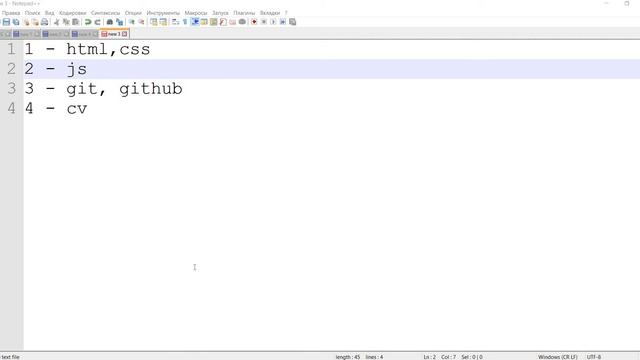Click "Ln : 2" in the status bar
This screenshot has height=360, width=640.
tap(429, 357)
